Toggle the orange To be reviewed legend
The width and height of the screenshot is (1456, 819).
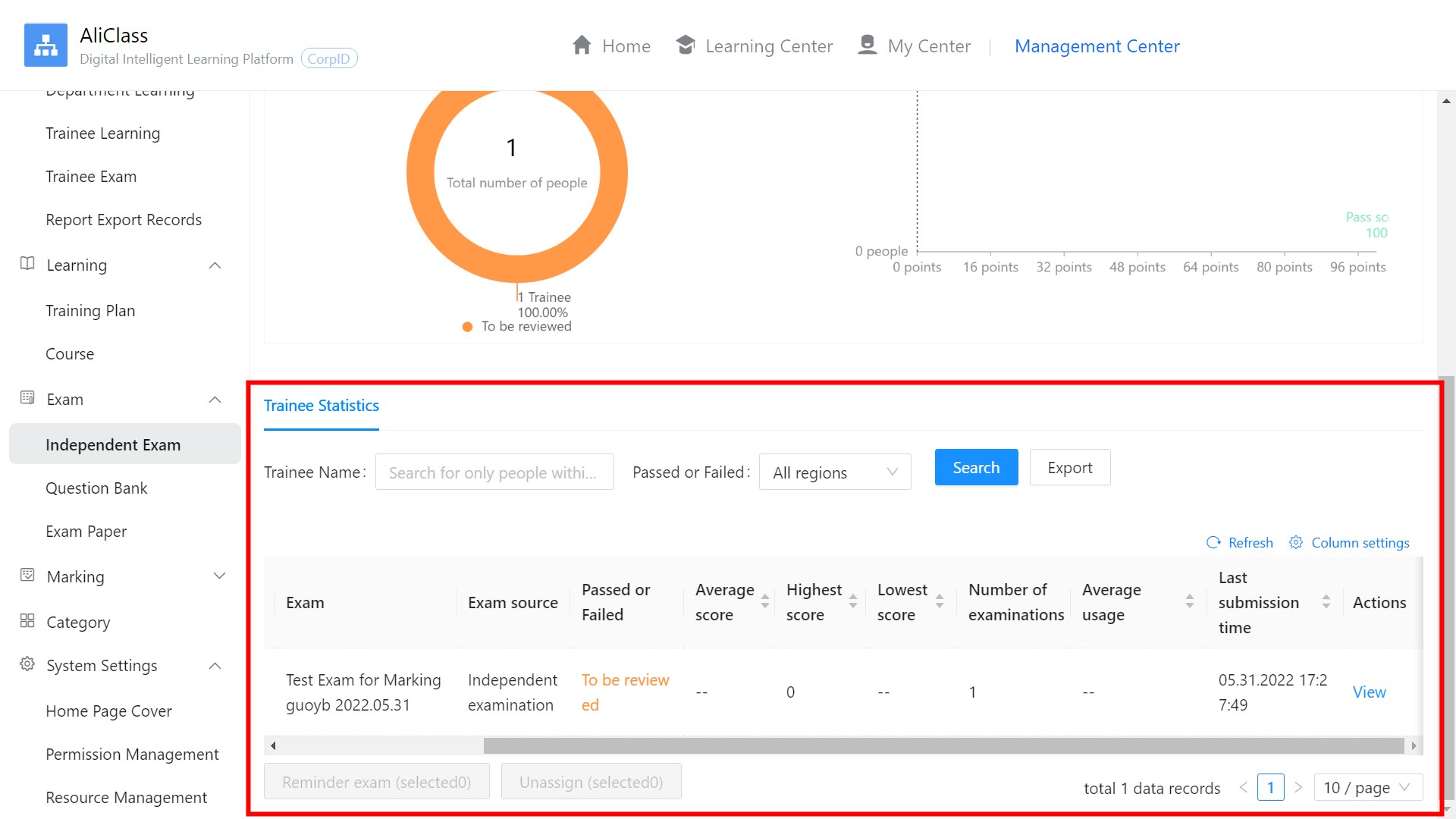[x=517, y=326]
